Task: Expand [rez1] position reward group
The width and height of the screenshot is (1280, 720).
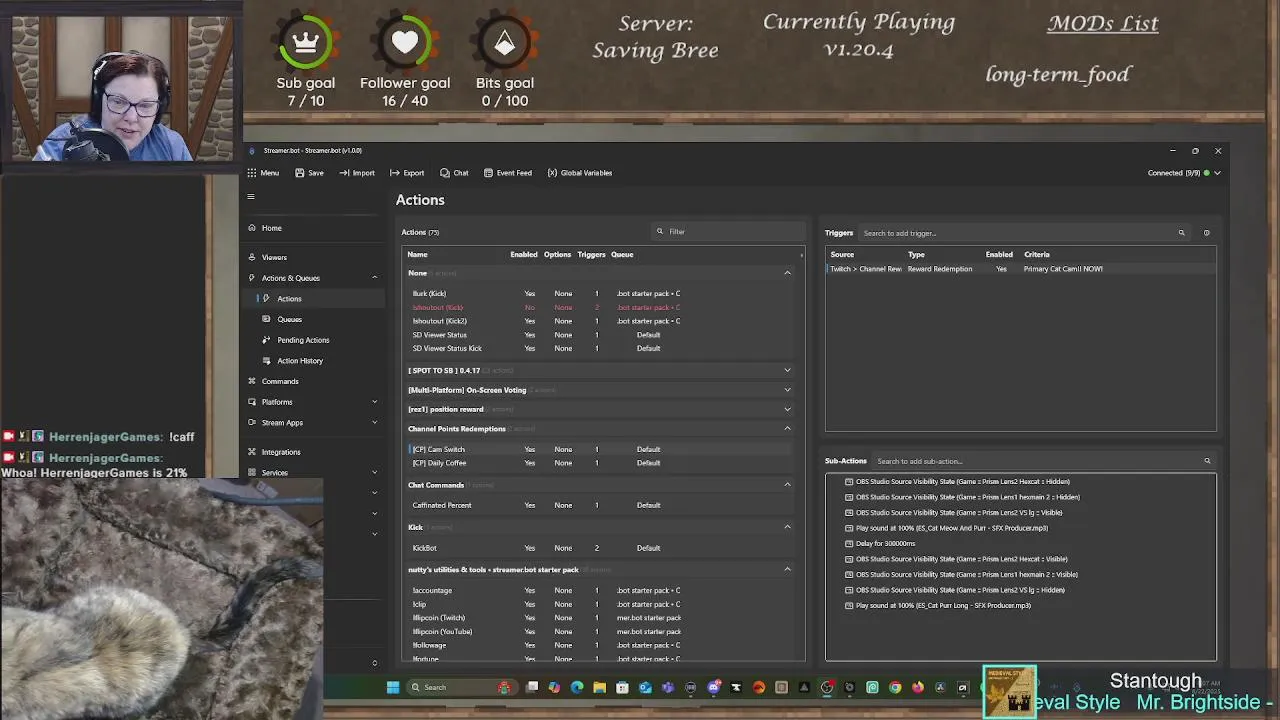Action: pos(787,409)
